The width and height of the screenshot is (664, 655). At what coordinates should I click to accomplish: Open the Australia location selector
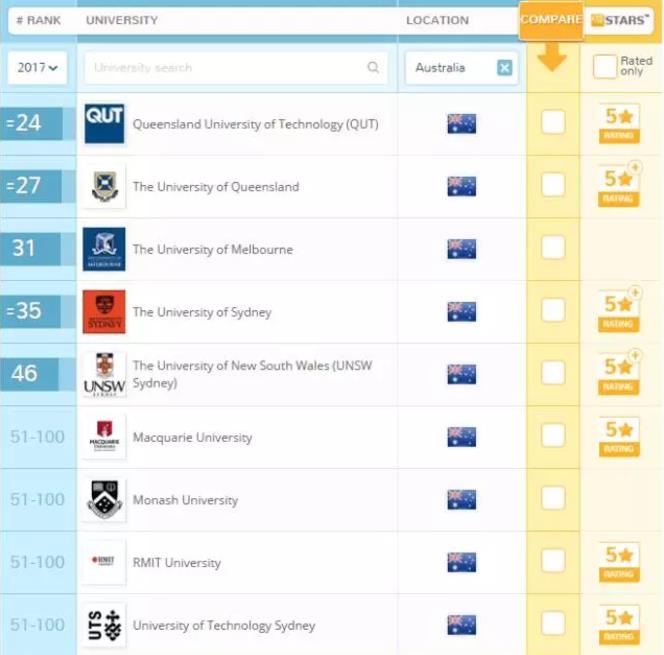[461, 68]
